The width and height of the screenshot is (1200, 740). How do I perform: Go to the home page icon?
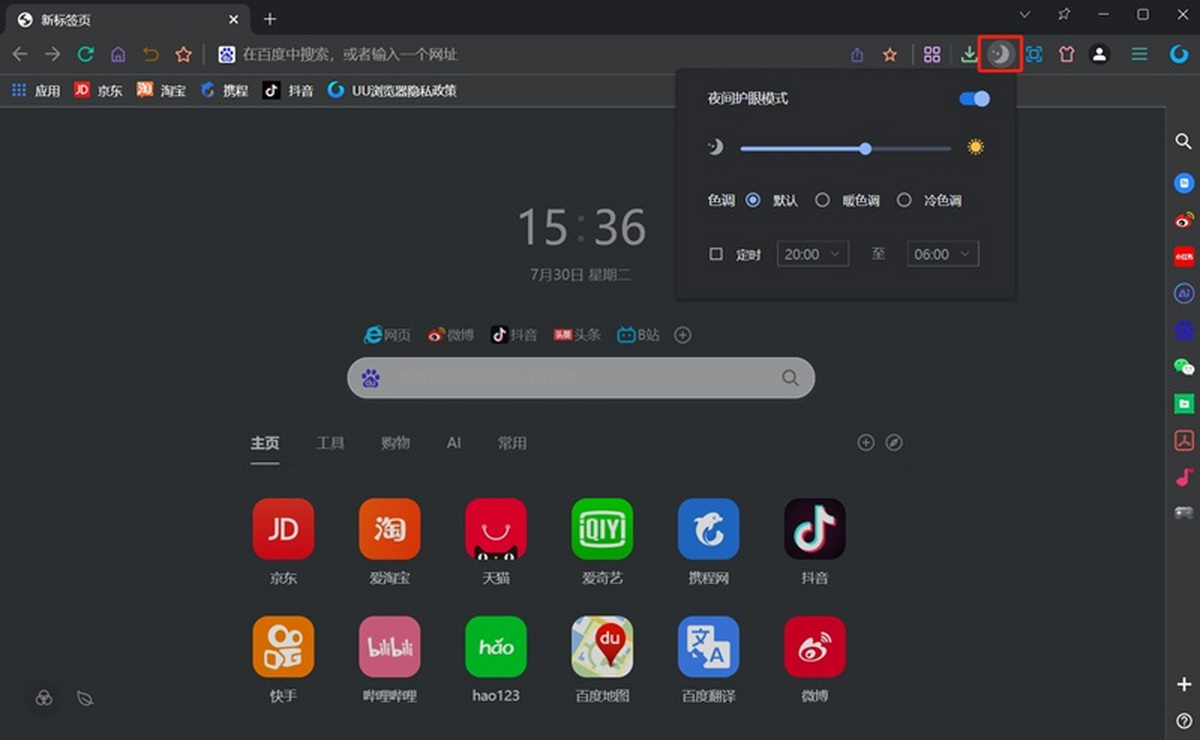pyautogui.click(x=118, y=54)
